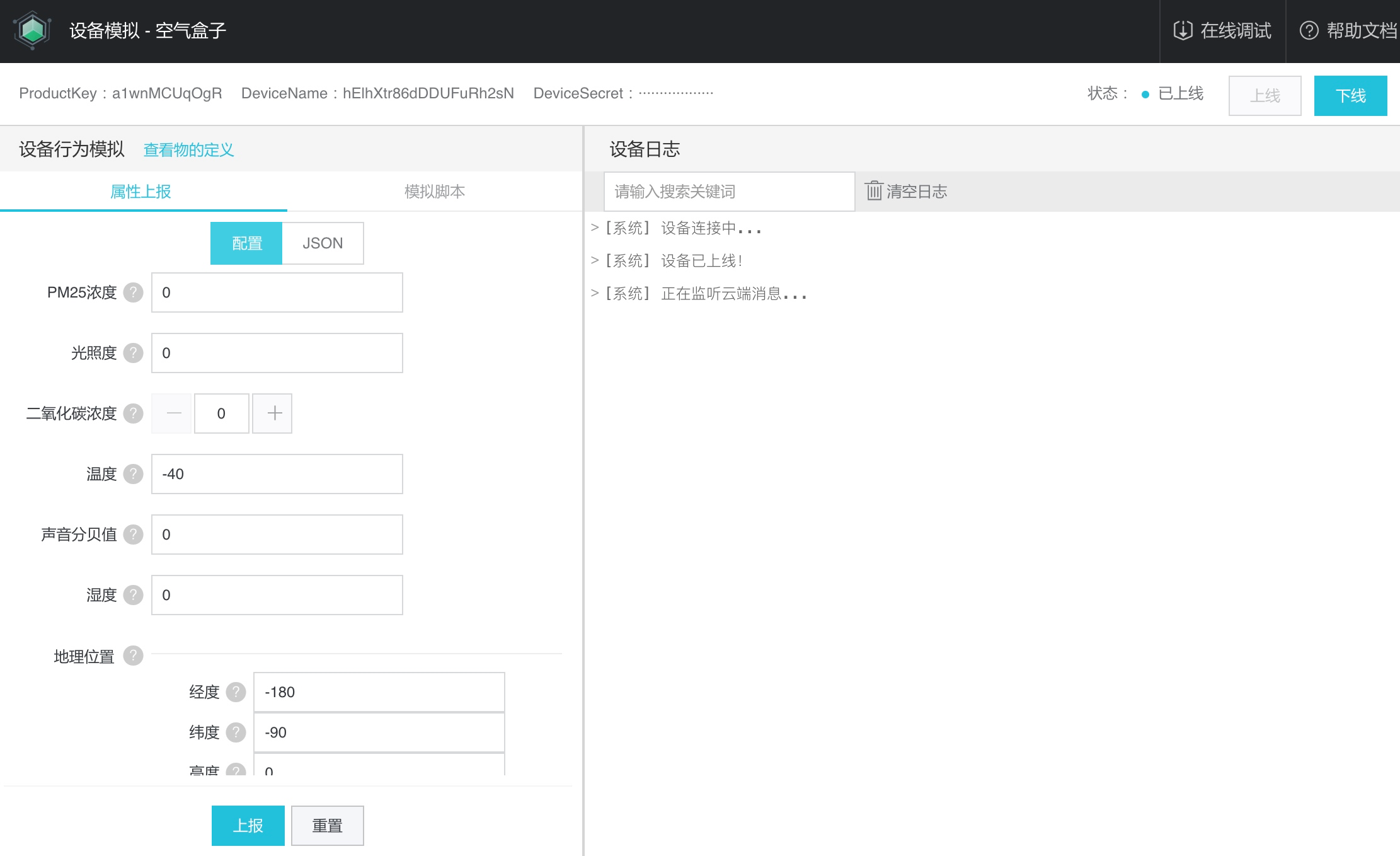Click help icon next to PM25浓度
Image resolution: width=1400 pixels, height=856 pixels.
click(x=133, y=292)
